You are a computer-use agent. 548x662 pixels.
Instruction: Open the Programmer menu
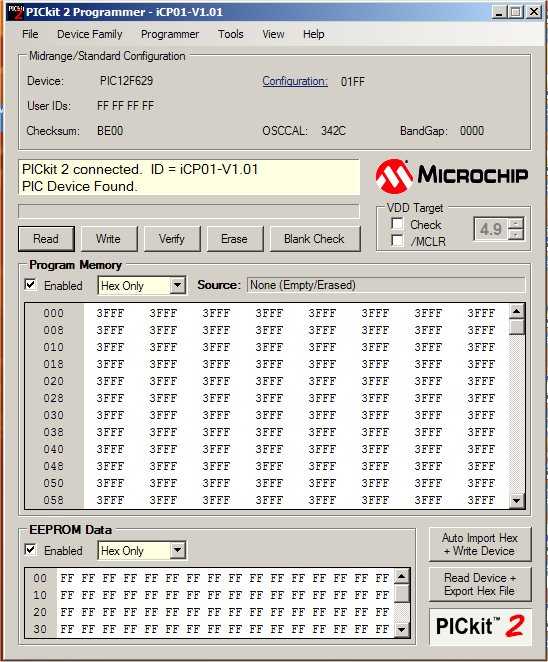click(170, 34)
